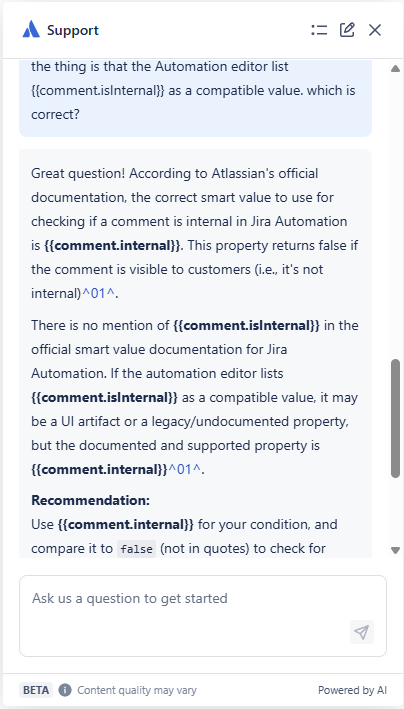Click the bold "Recommendation:" heading
Viewport: 404px width, 709px height.
(90, 501)
